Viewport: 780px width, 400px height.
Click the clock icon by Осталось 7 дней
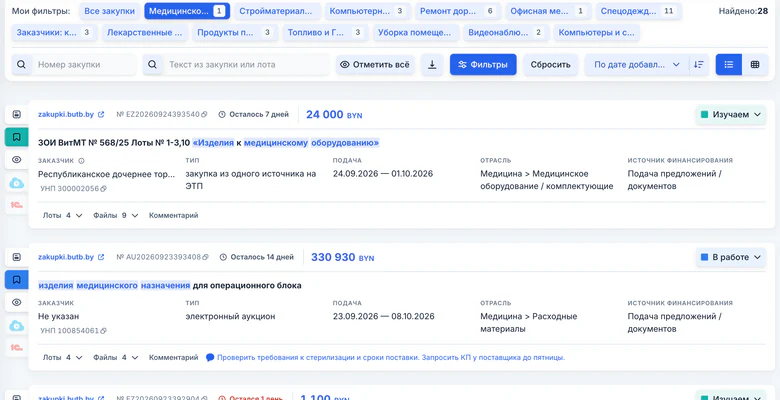point(222,114)
